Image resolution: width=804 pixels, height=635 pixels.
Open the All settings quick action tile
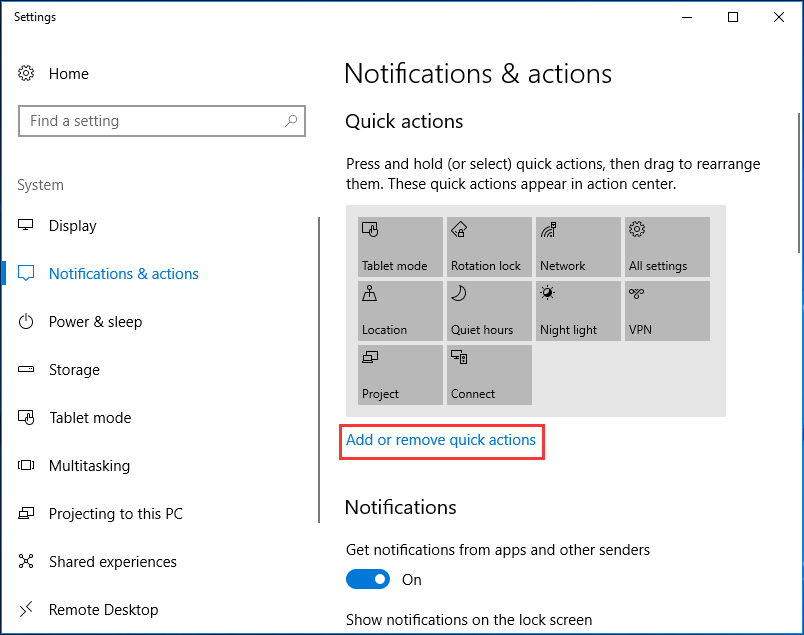[667, 247]
